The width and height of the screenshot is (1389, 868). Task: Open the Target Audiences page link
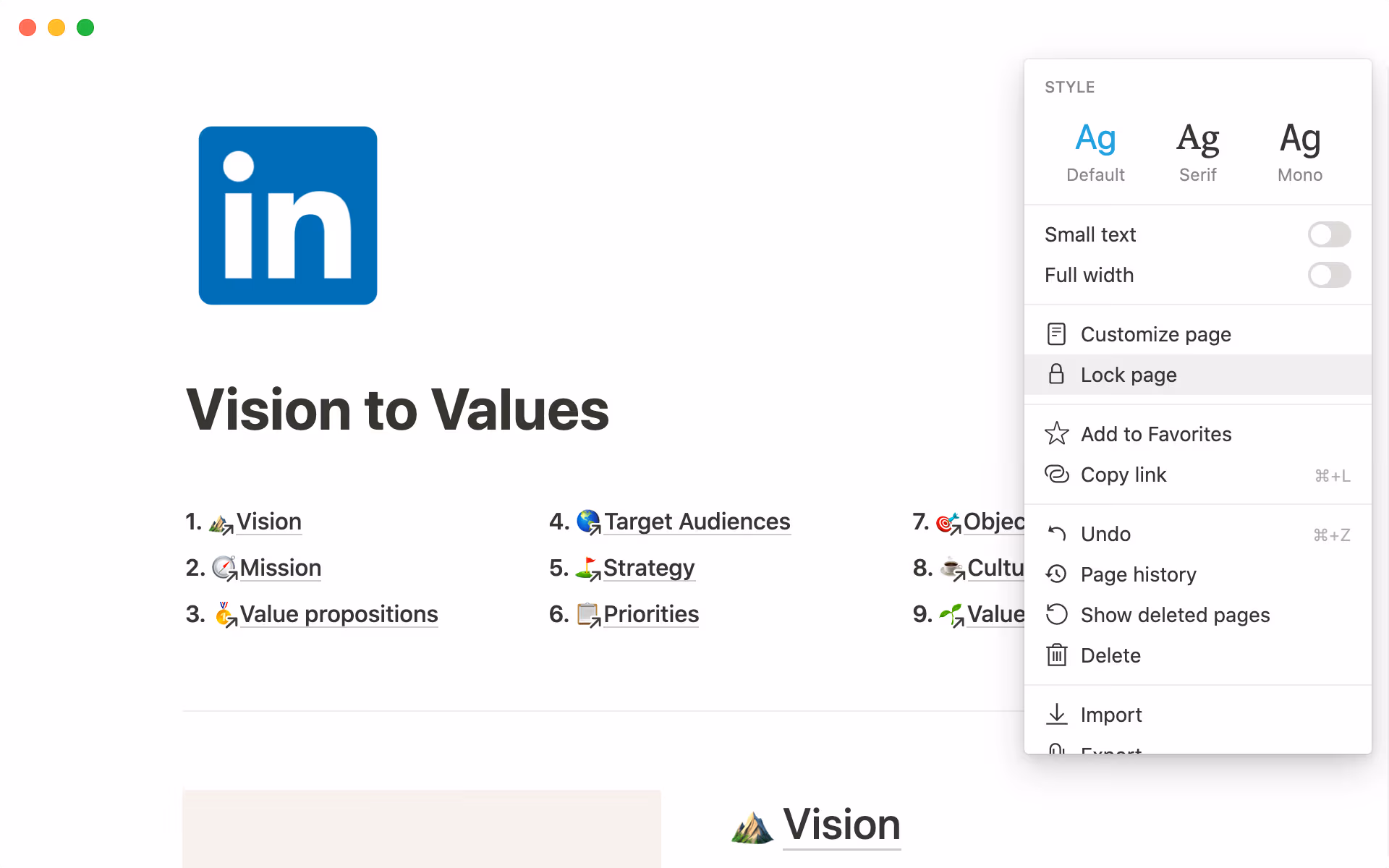pos(696,522)
